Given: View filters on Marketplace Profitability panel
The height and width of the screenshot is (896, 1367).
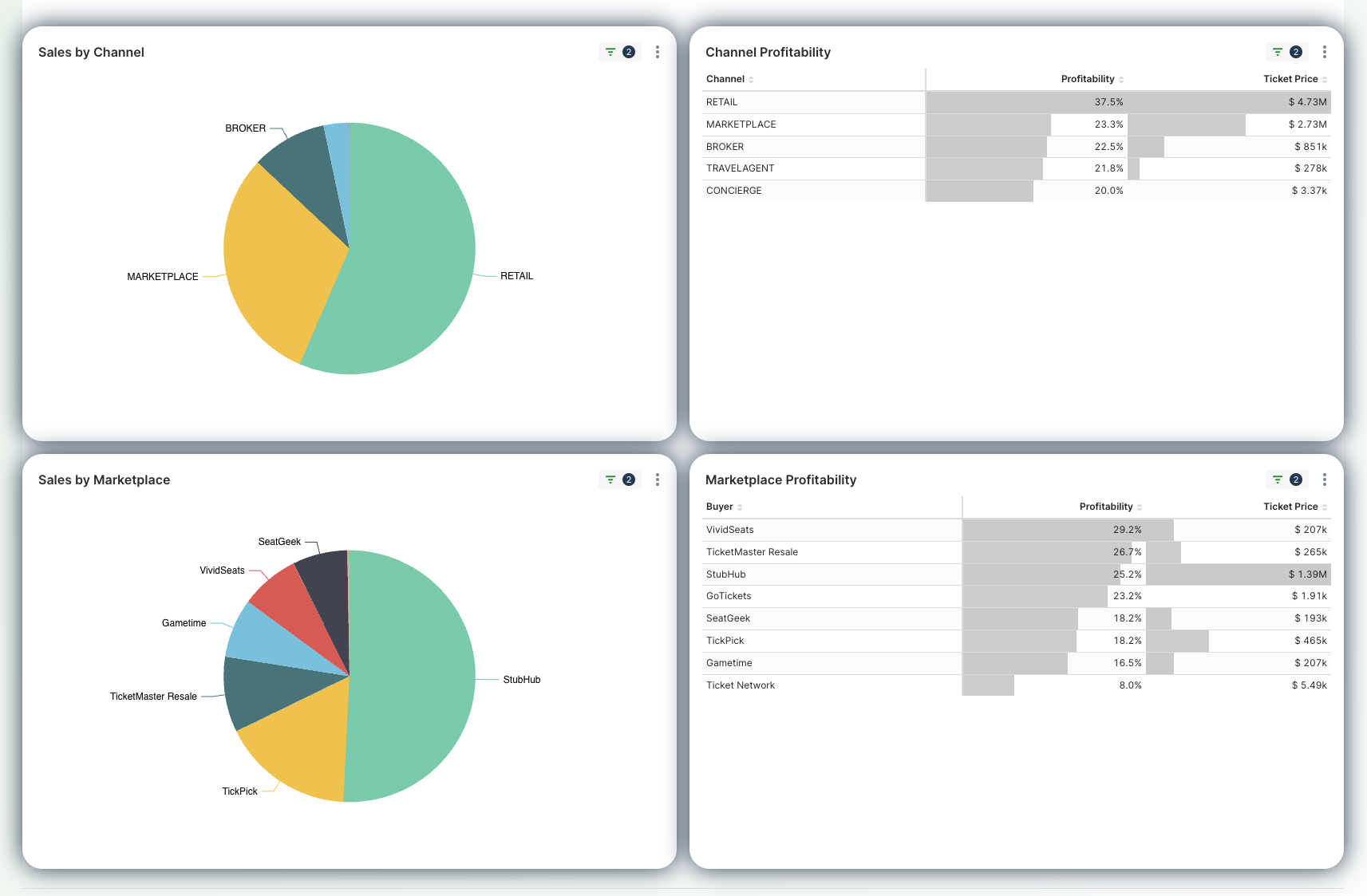Looking at the screenshot, I should tap(1286, 480).
